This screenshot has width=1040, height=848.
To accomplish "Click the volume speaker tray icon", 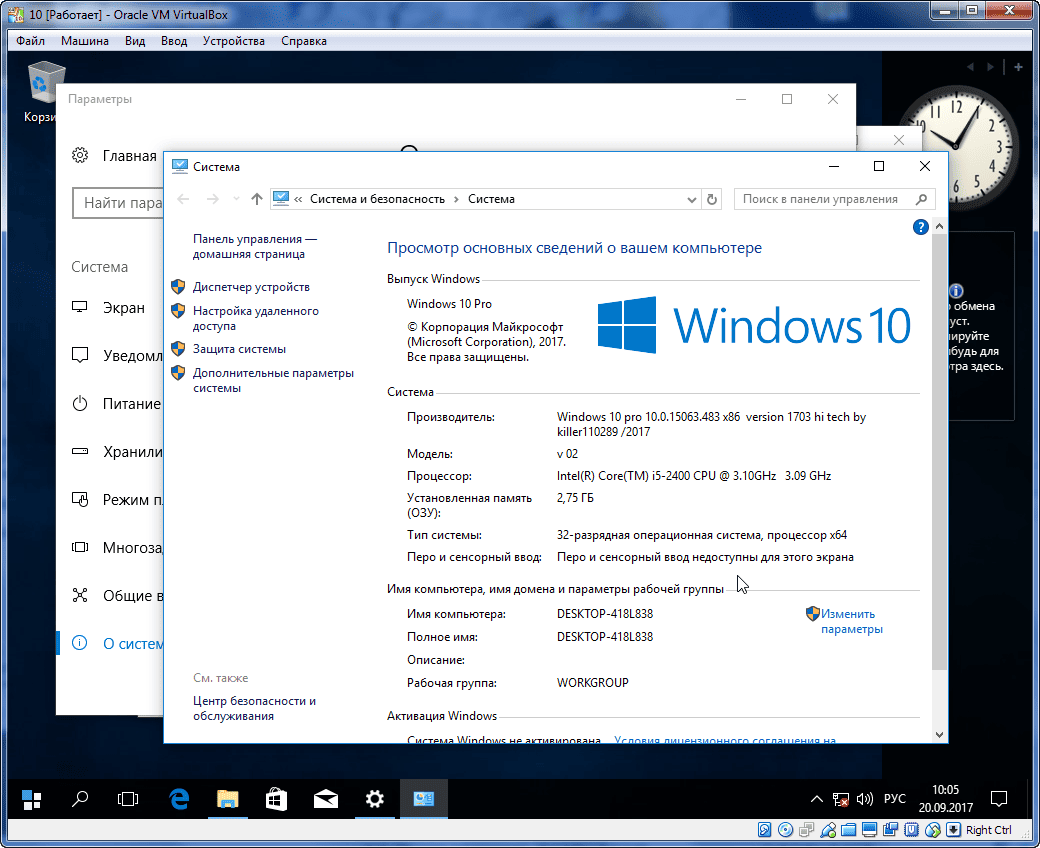I will [864, 800].
